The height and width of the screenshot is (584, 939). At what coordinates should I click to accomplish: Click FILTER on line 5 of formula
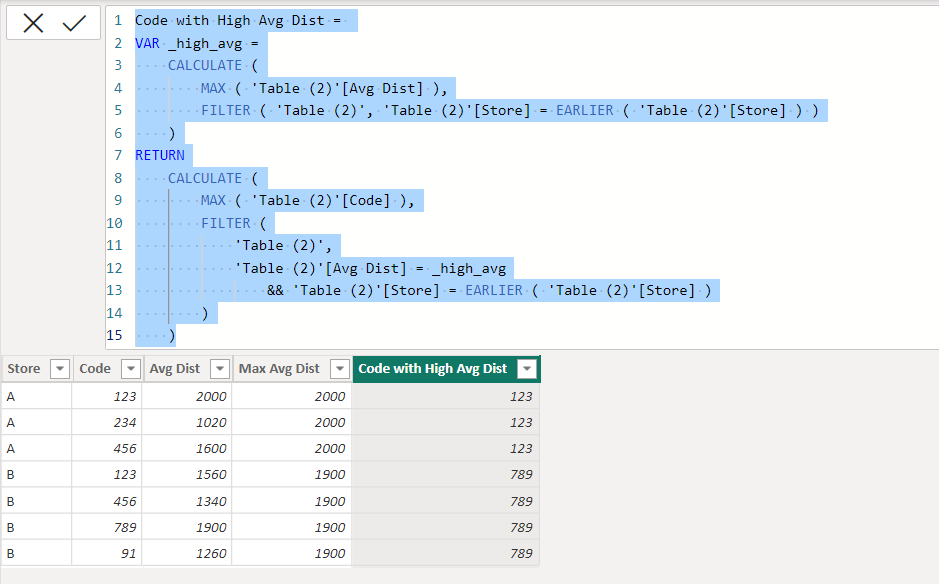pos(226,110)
